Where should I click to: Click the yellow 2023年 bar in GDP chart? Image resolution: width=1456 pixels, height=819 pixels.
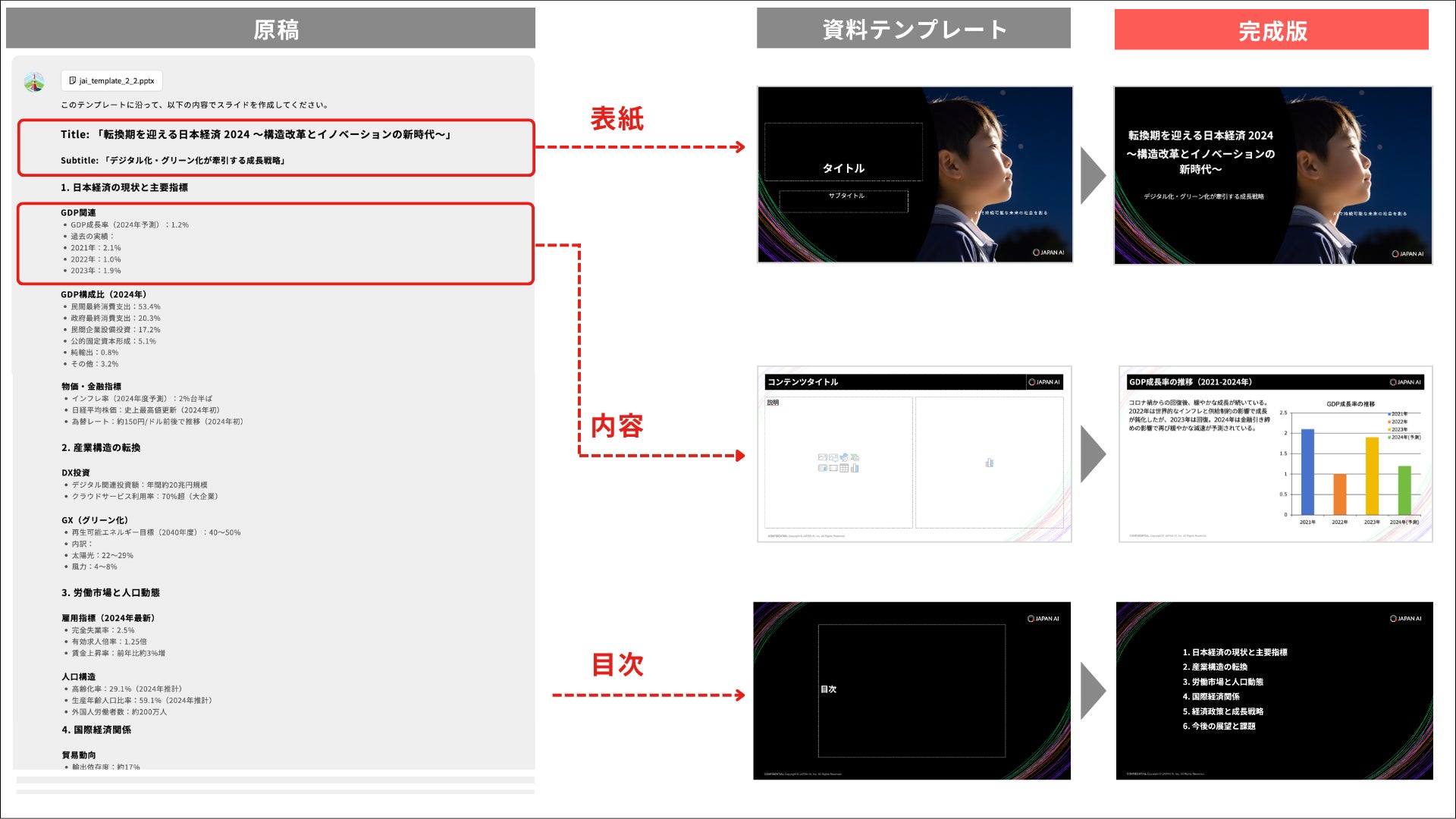pos(1372,475)
